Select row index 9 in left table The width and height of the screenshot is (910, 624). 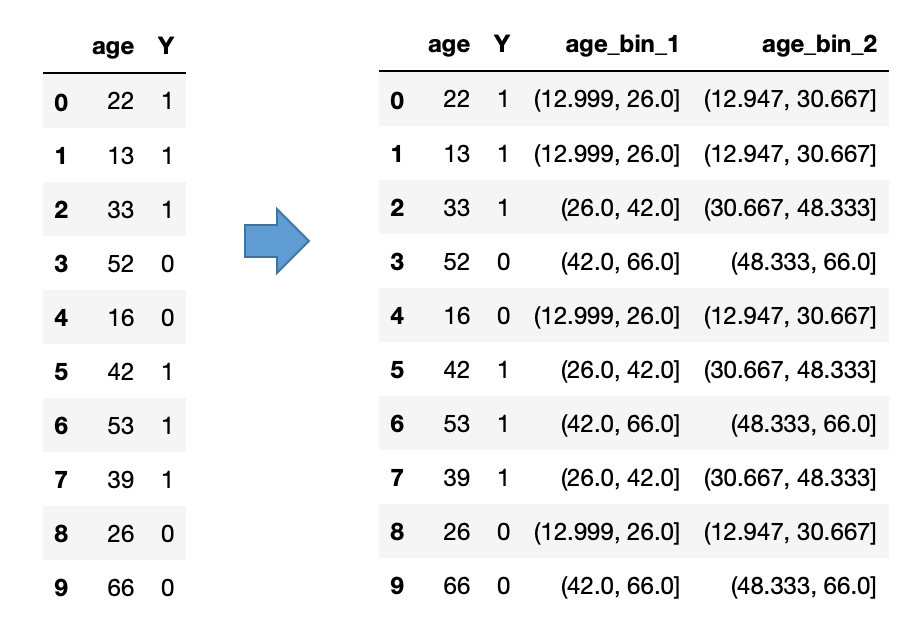tap(61, 588)
